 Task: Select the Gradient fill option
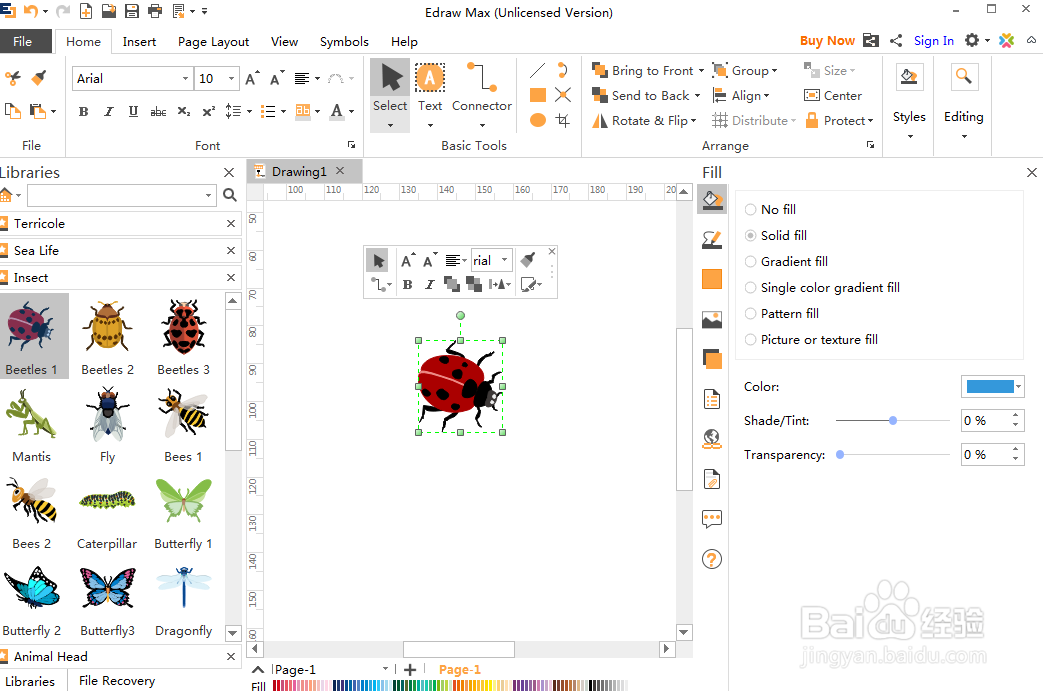(786, 261)
